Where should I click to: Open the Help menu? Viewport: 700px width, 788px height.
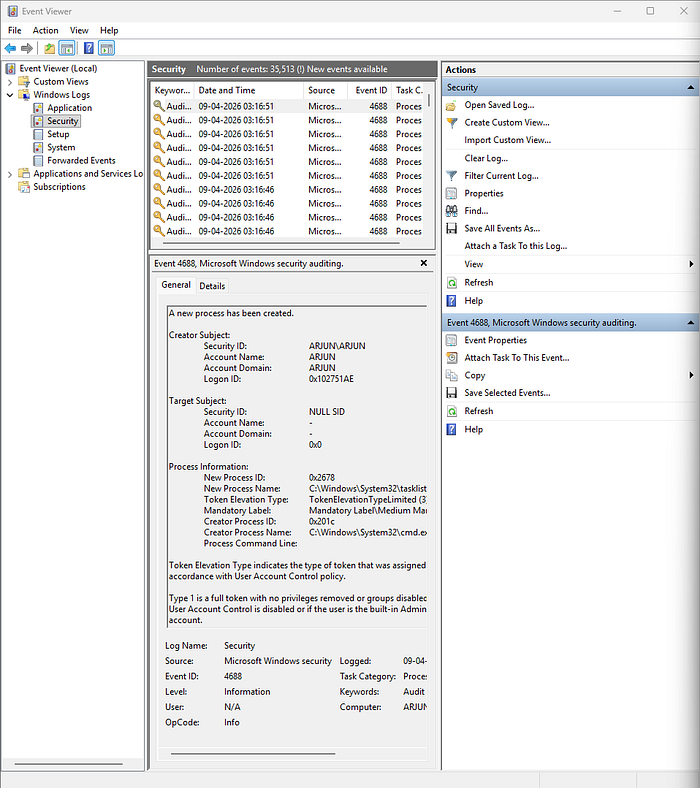click(109, 30)
